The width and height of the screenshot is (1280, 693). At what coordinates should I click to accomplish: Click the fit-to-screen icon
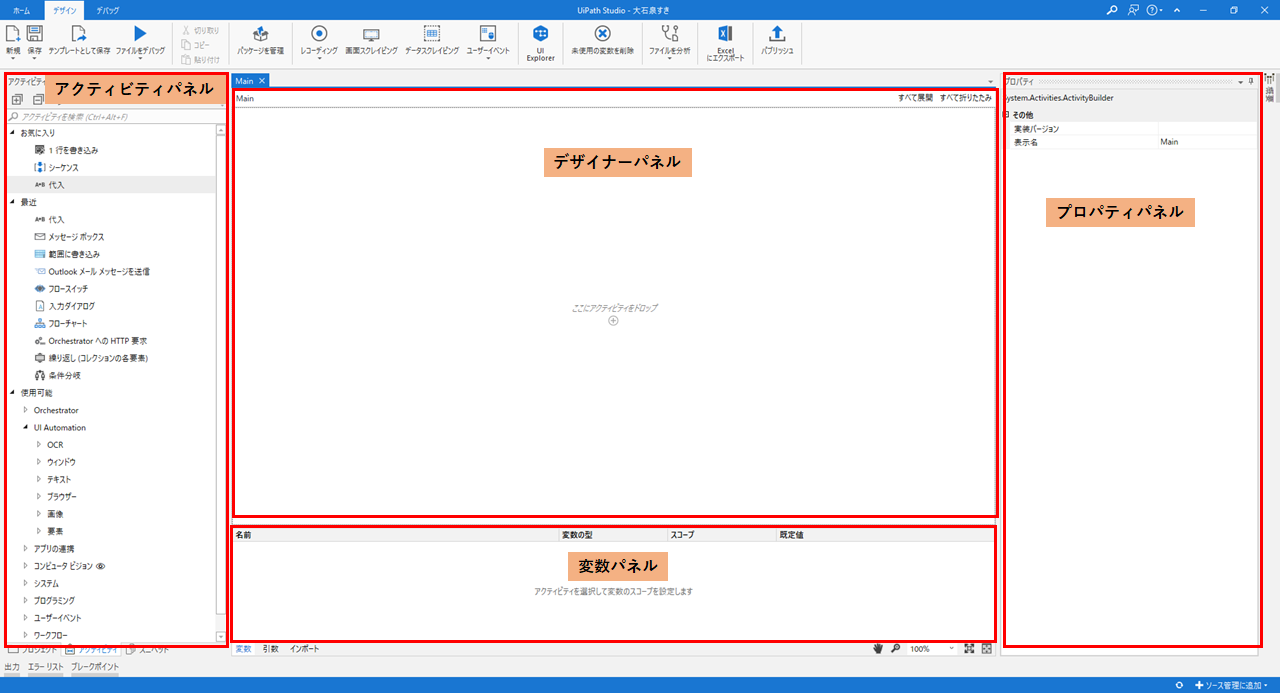[969, 649]
